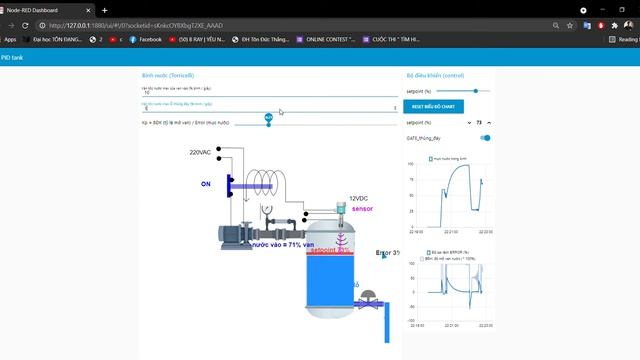Click the RESET BIỂU ĐỒ CHART button
This screenshot has height=360, width=640.
click(x=433, y=107)
